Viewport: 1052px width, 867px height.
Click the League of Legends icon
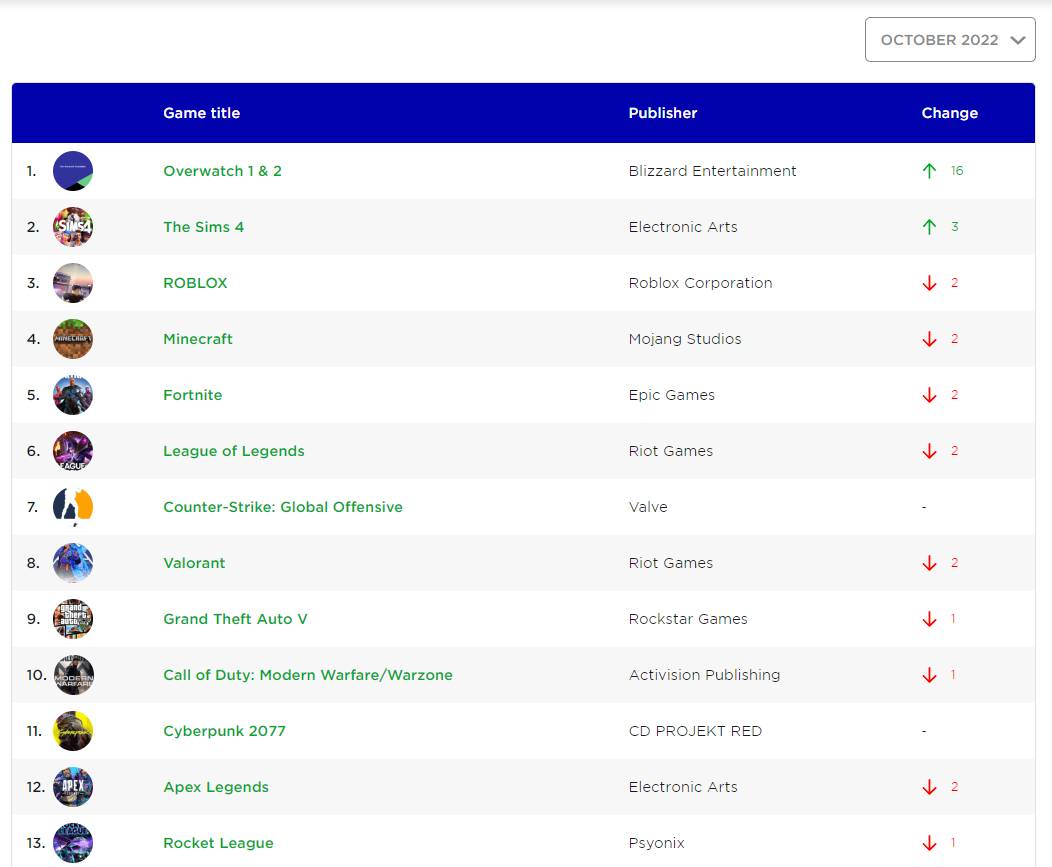[x=73, y=451]
